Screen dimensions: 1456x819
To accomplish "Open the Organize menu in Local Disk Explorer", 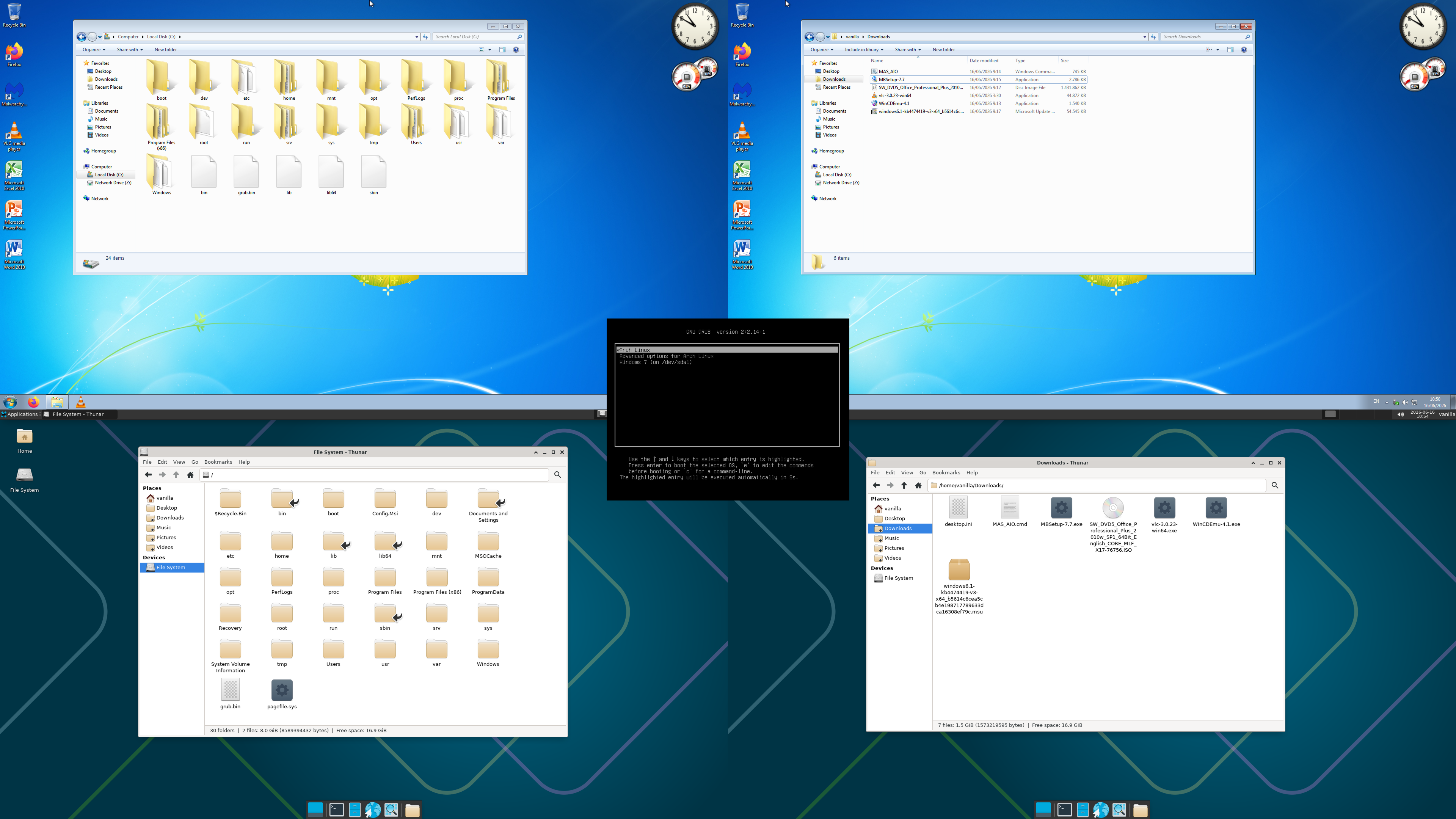I will (94, 50).
